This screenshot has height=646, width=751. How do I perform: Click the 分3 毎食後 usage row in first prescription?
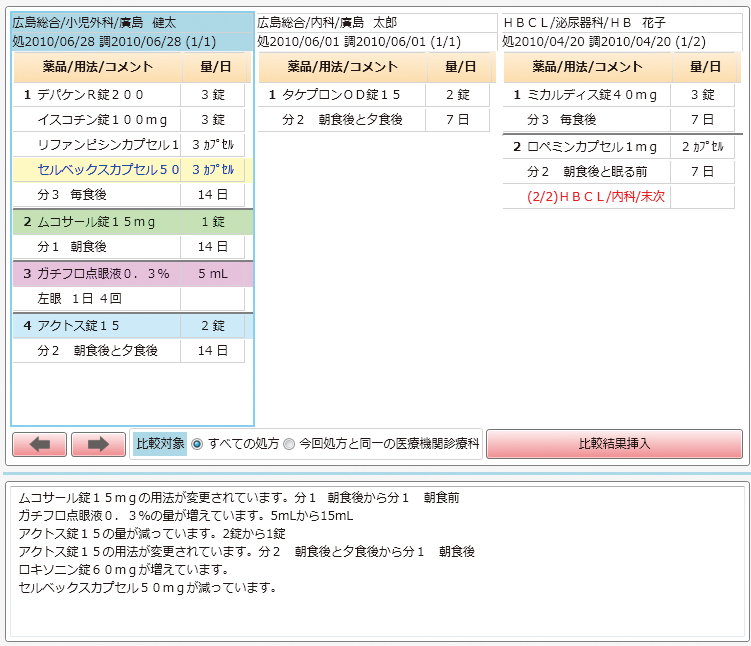click(129, 195)
